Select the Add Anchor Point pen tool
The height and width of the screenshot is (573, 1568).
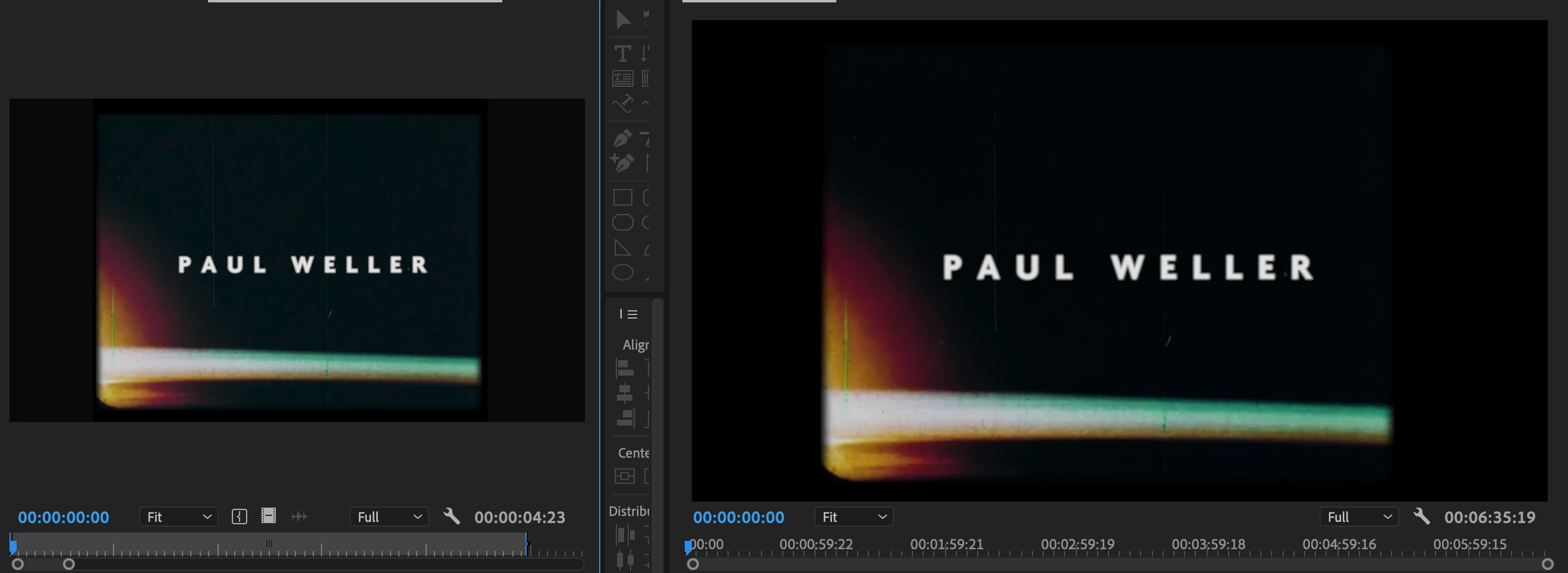[x=622, y=163]
